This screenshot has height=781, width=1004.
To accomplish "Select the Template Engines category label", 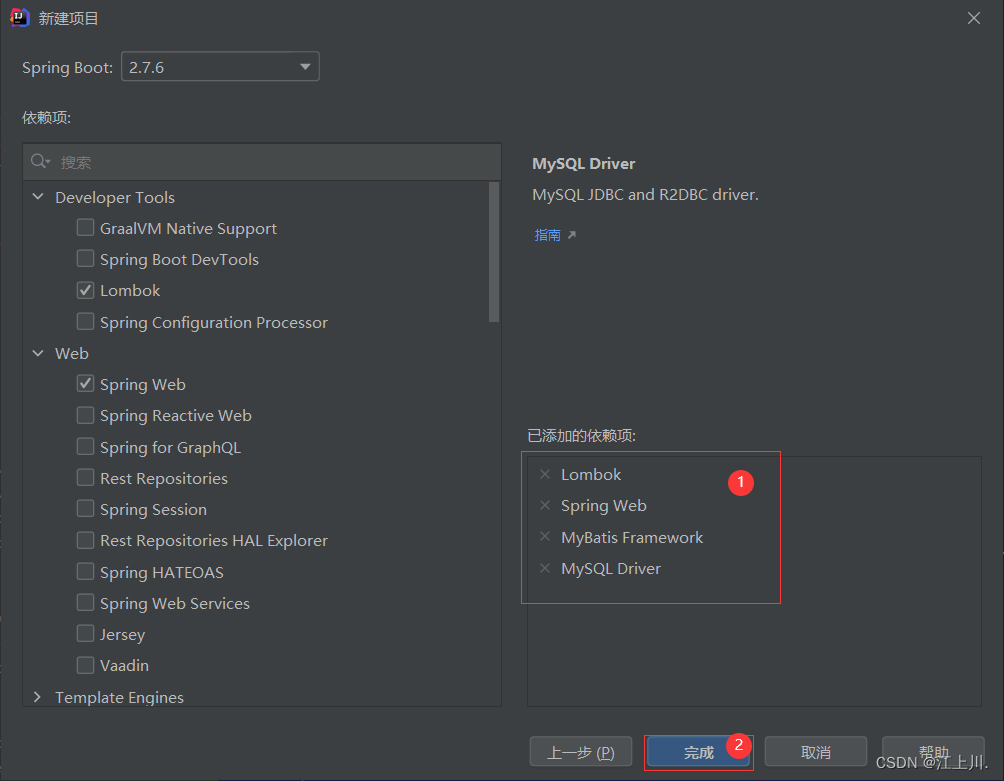I will point(119,697).
